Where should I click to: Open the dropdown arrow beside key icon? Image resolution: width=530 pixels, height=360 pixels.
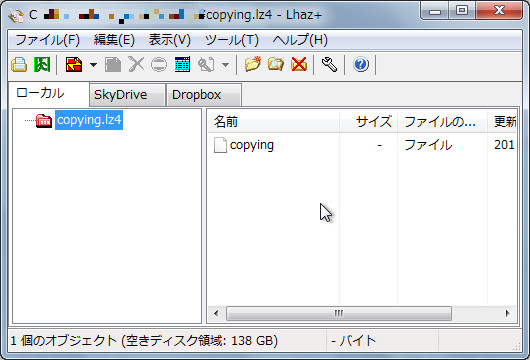coord(225,64)
